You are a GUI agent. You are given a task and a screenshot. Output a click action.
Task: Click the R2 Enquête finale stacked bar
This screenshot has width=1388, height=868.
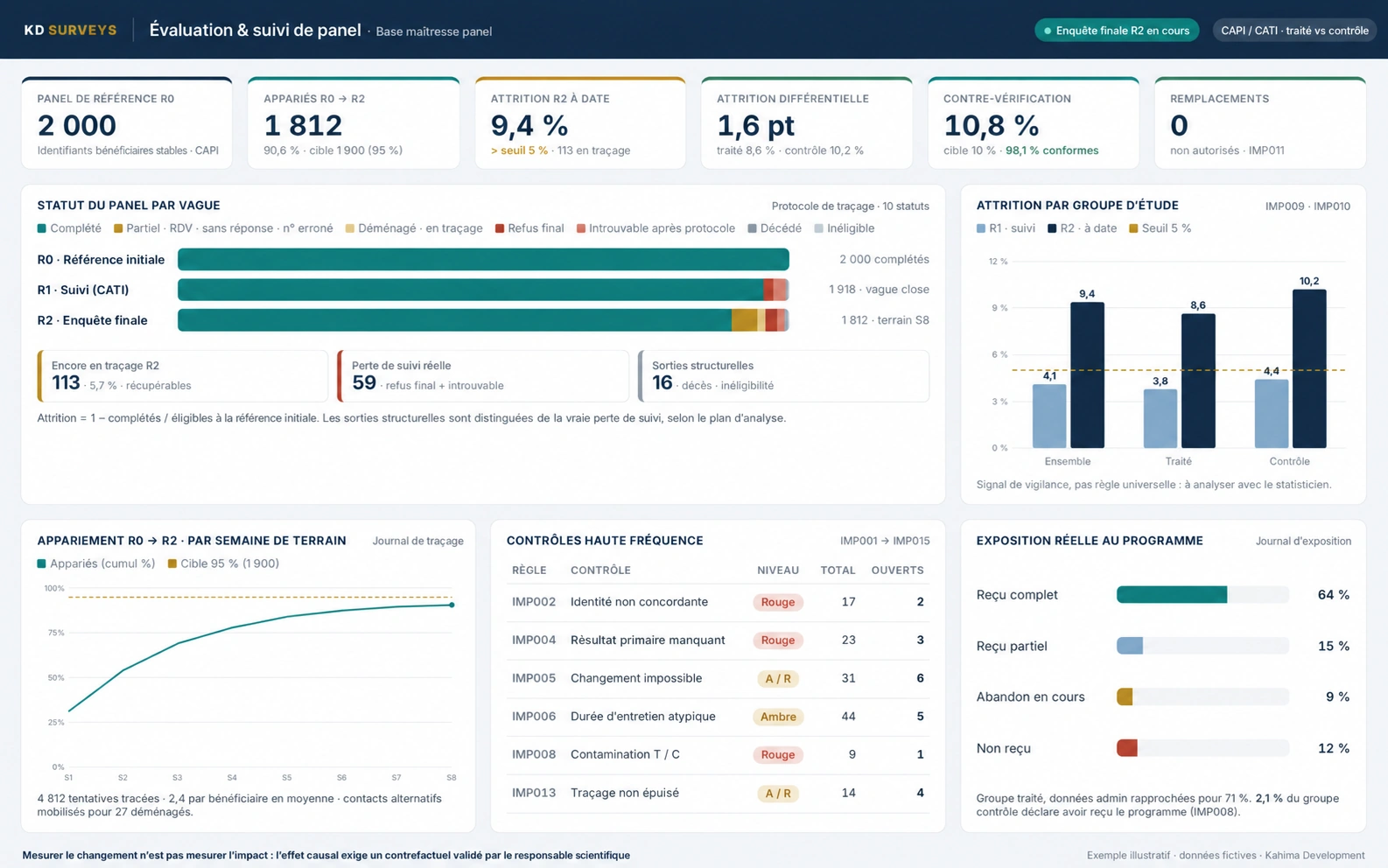pyautogui.click(x=483, y=320)
